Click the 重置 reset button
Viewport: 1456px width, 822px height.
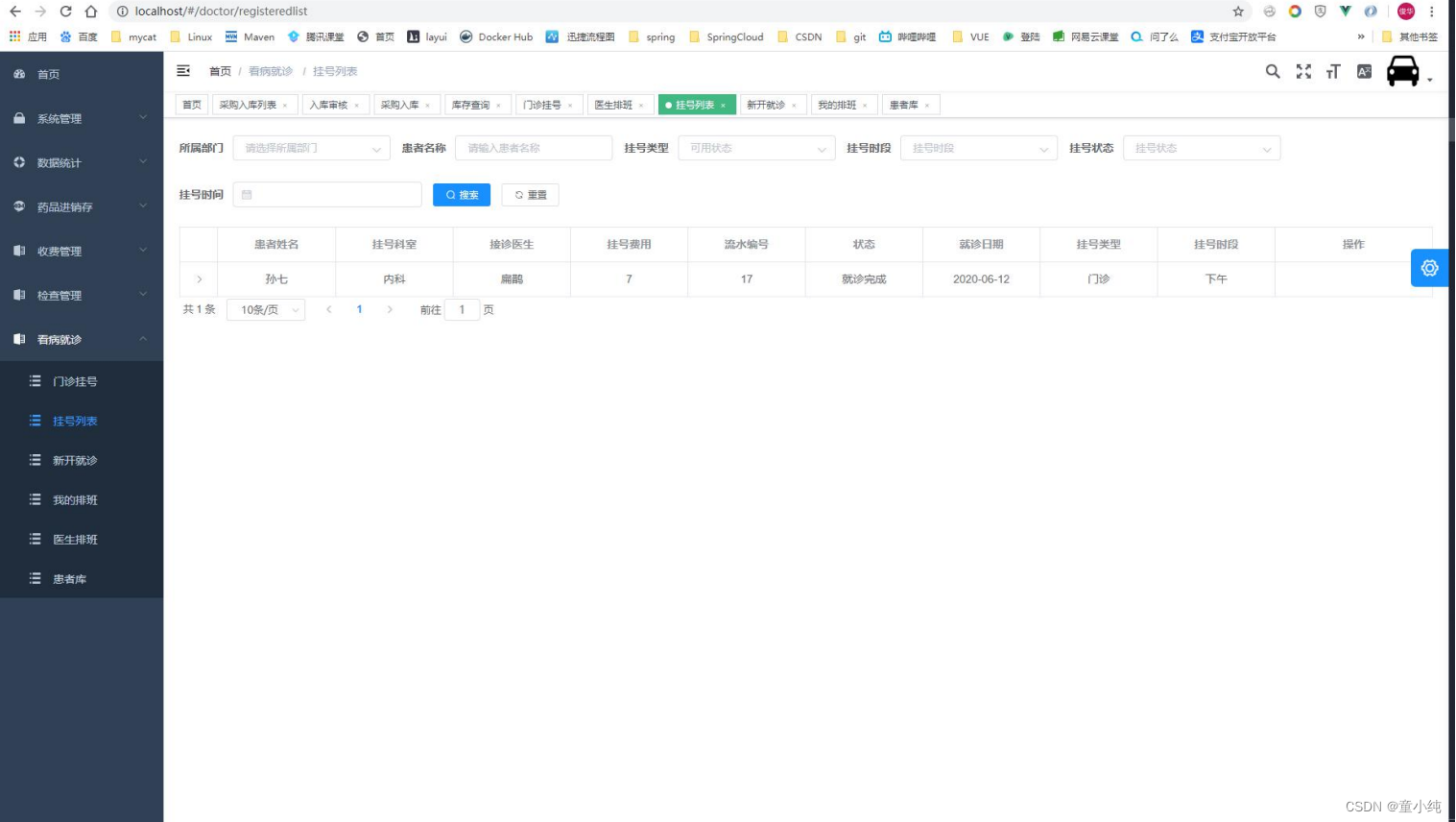[530, 195]
